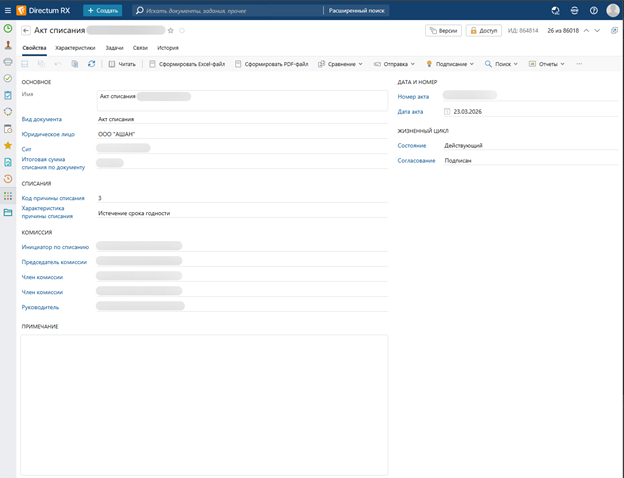Click the folder icon in left sidebar
This screenshot has width=624, height=478.
click(x=8, y=212)
